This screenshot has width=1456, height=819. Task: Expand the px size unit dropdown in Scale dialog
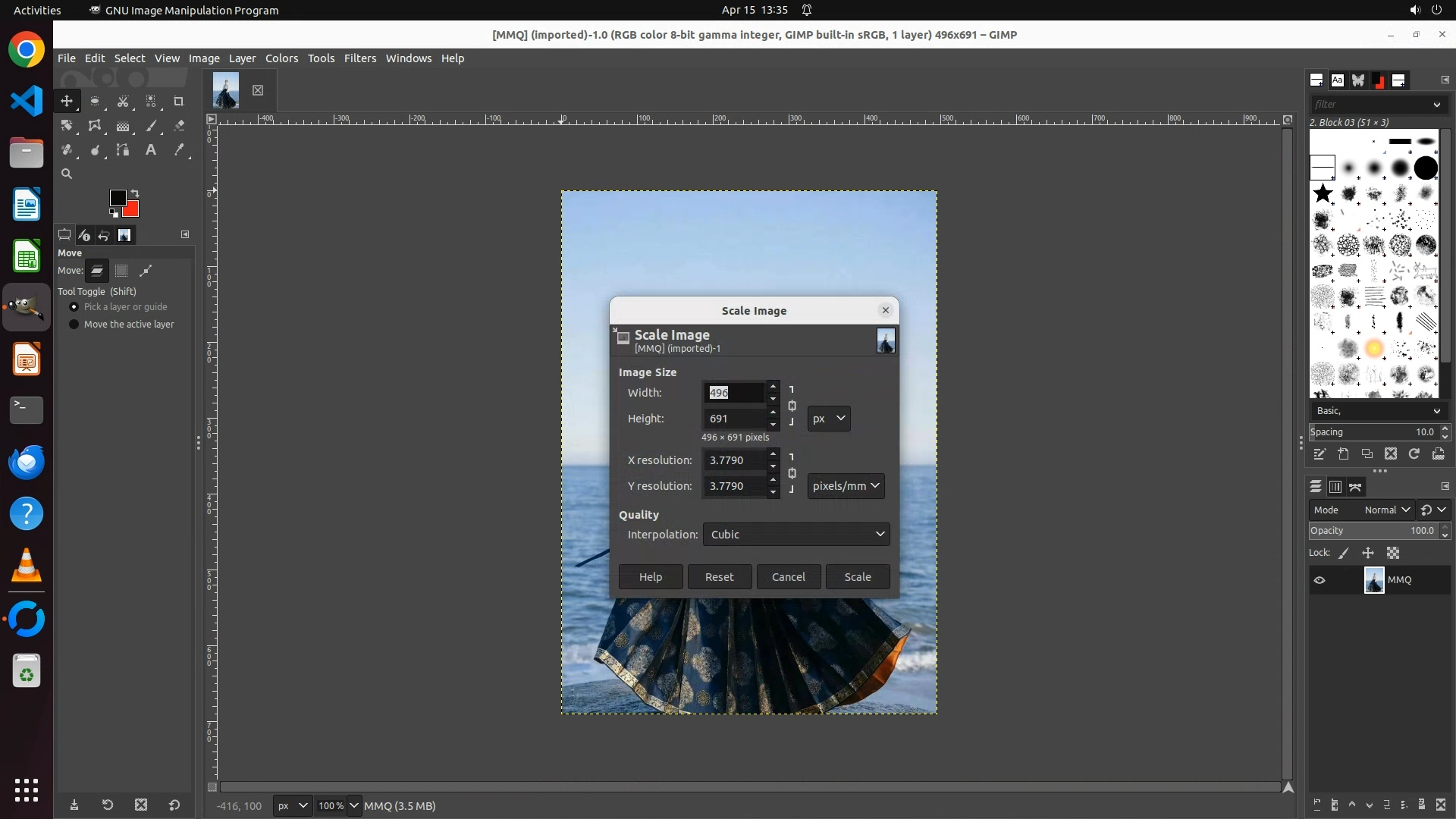click(828, 419)
